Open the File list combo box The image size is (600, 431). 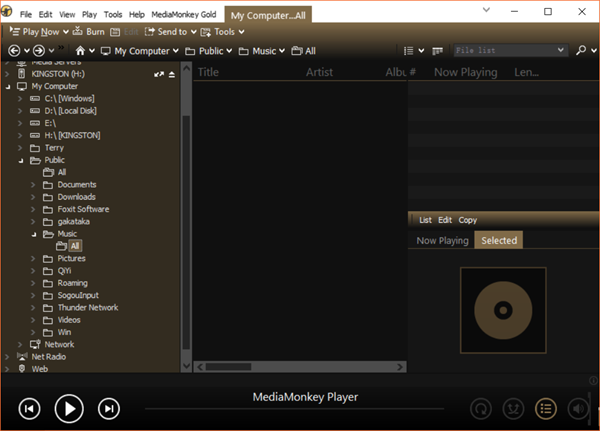click(x=510, y=50)
